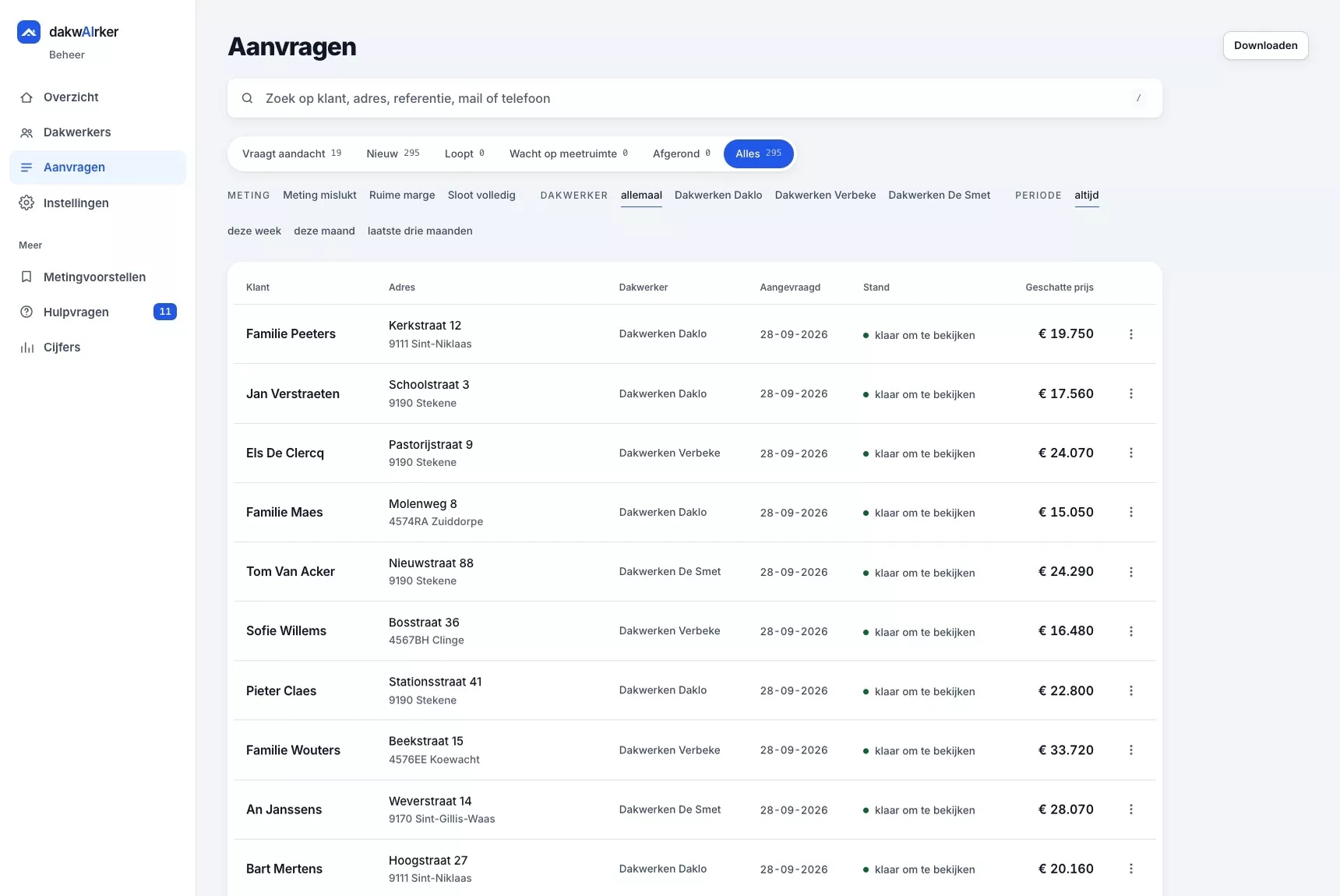Open Overzicht home icon in sidebar
Viewport: 1340px width, 896px height.
26,97
